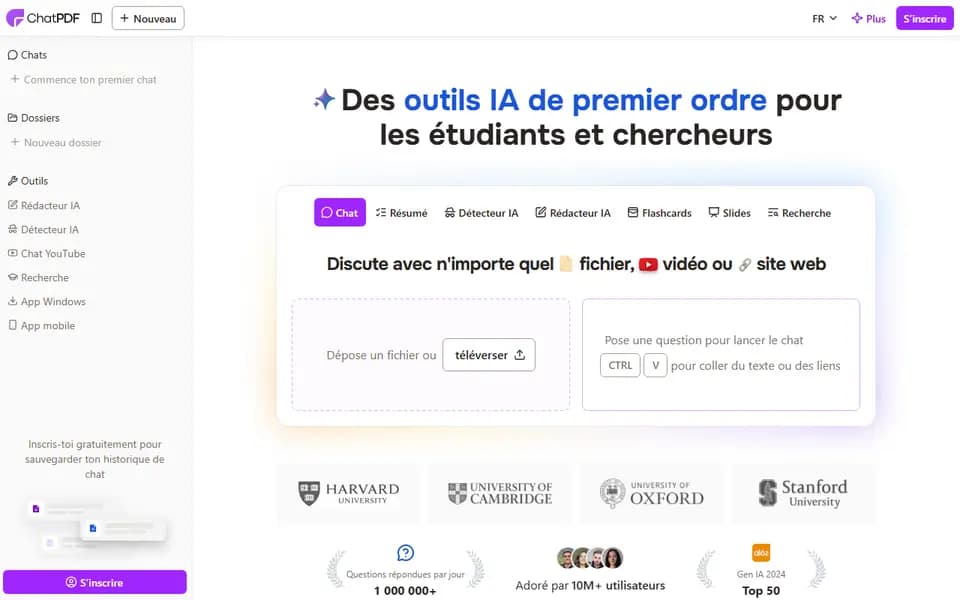Viewport: 960px width, 600px height.
Task: Click 'Adoré par 10M+ utilisateurs' text
Action: pyautogui.click(x=590, y=585)
